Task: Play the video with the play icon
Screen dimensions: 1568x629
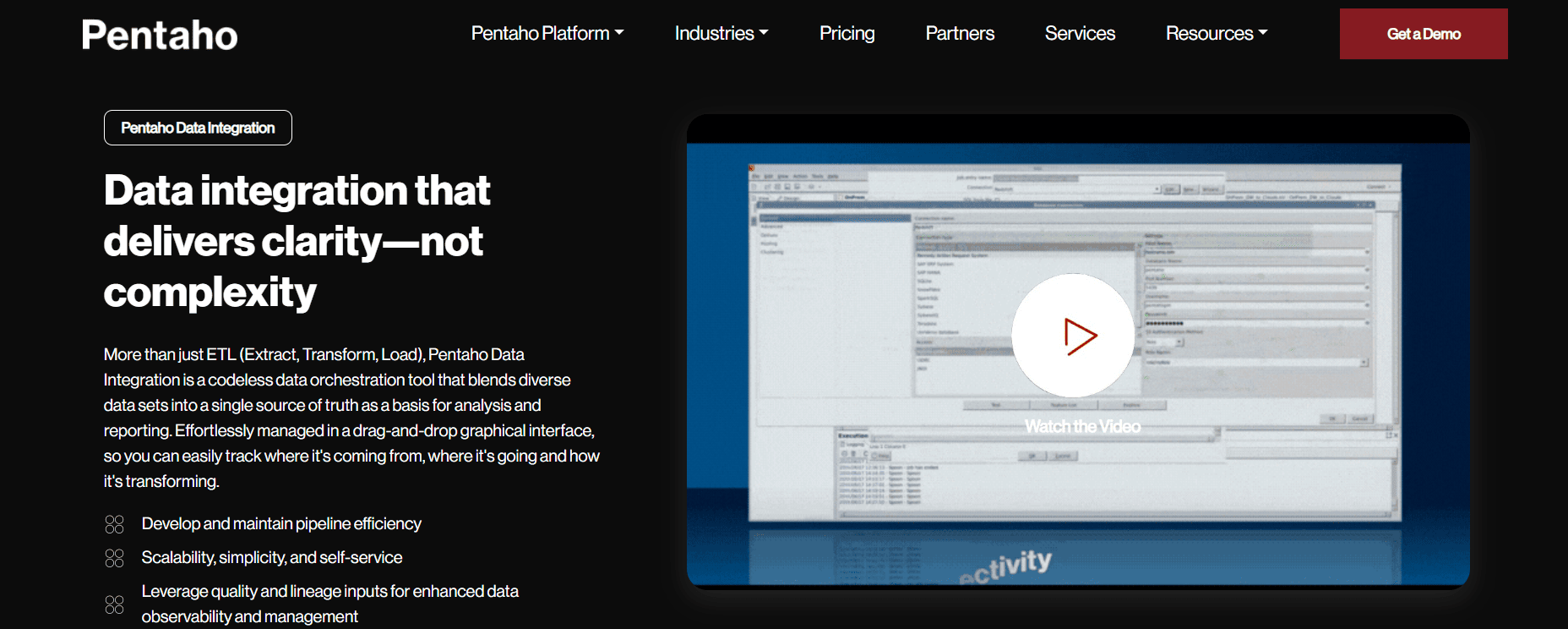Action: click(1074, 336)
